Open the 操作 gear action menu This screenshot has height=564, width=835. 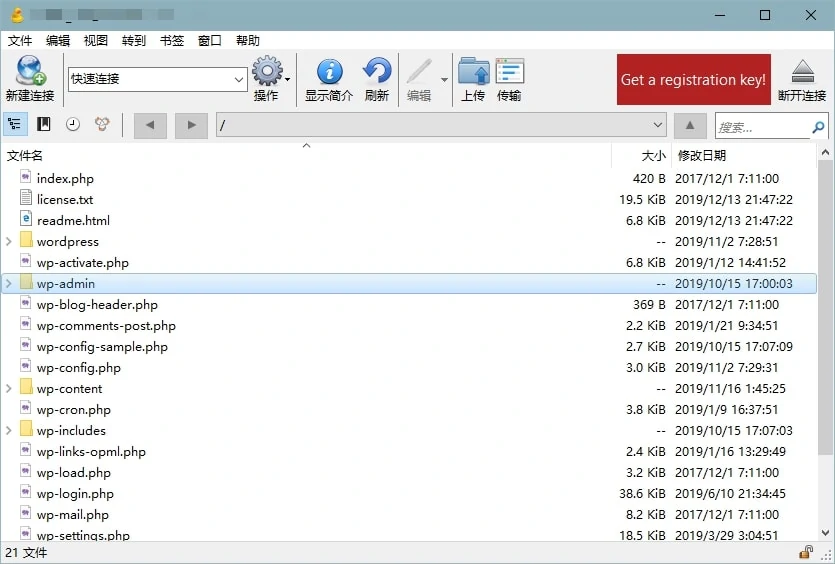coord(267,72)
